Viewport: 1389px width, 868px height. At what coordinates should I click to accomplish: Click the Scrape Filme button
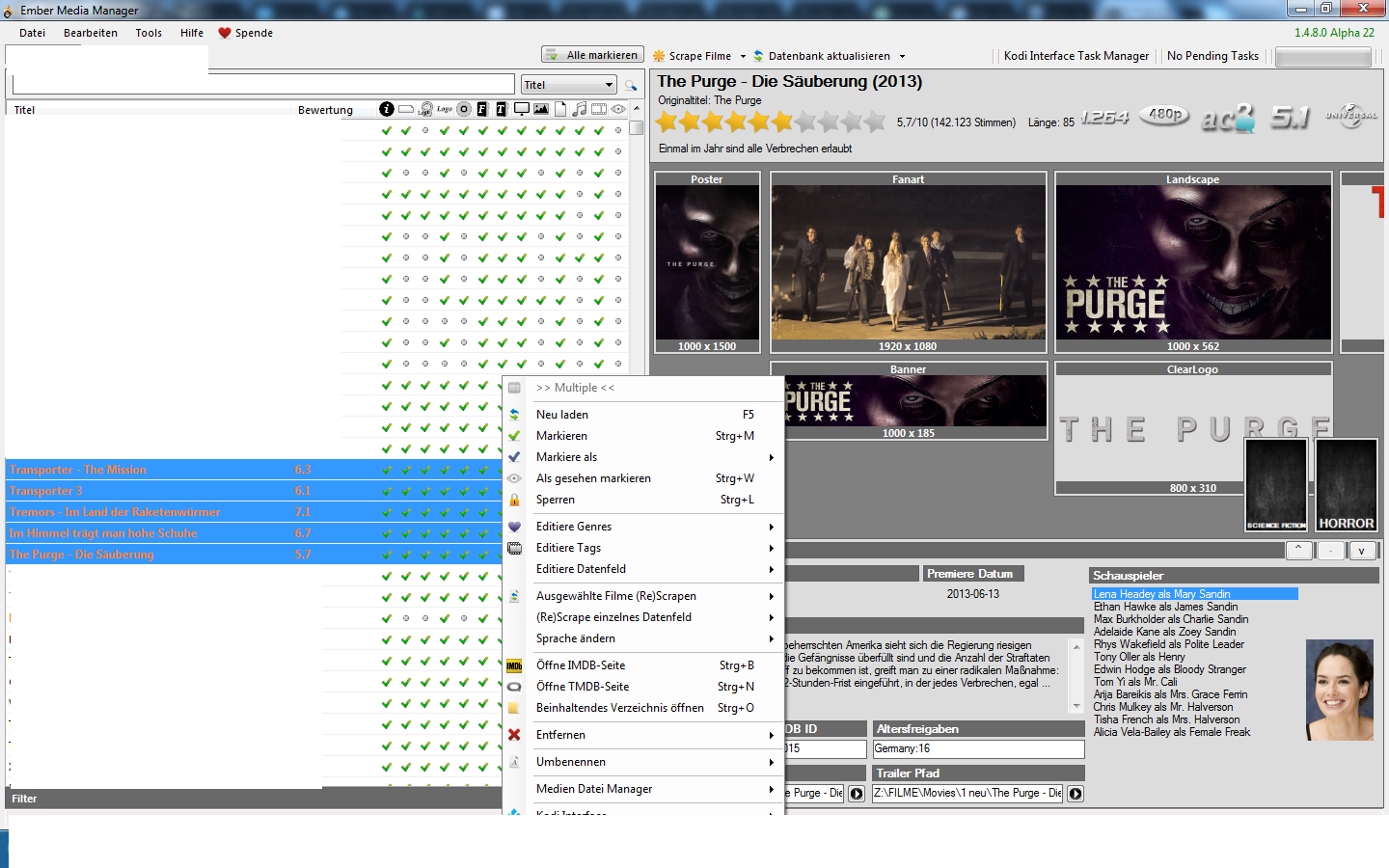click(692, 56)
